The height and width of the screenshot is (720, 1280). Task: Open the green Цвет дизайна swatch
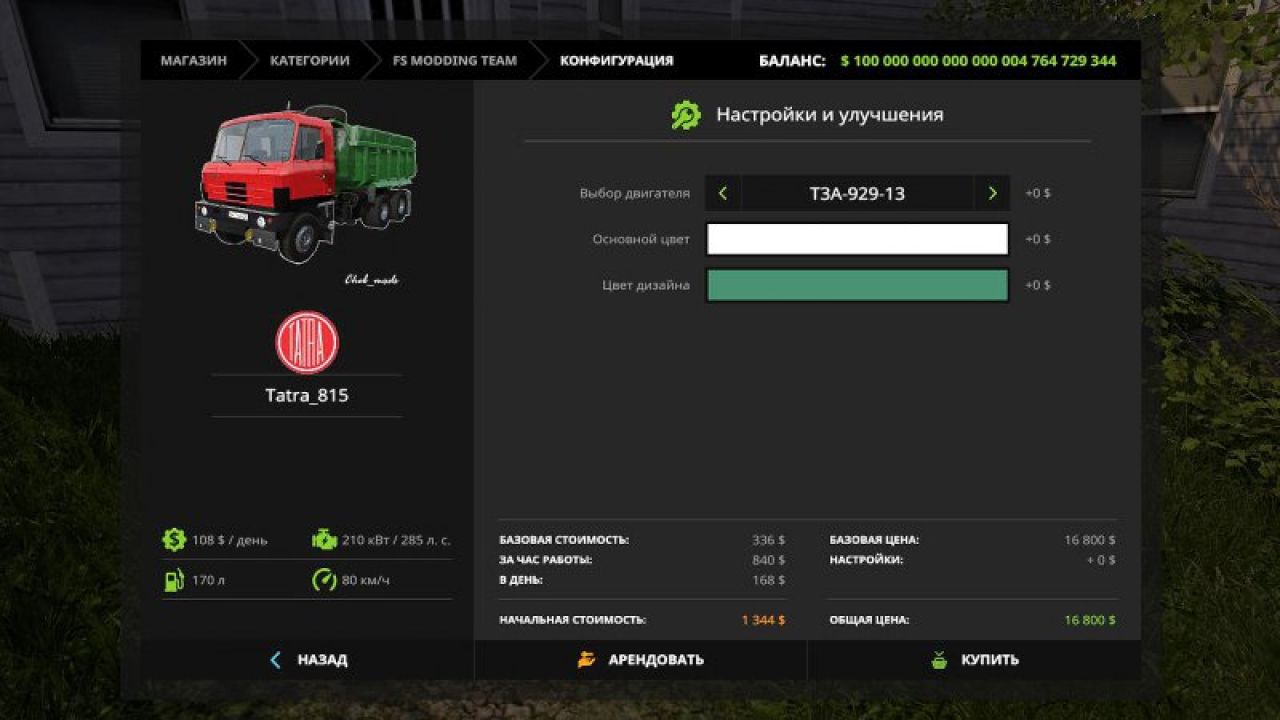coord(857,285)
